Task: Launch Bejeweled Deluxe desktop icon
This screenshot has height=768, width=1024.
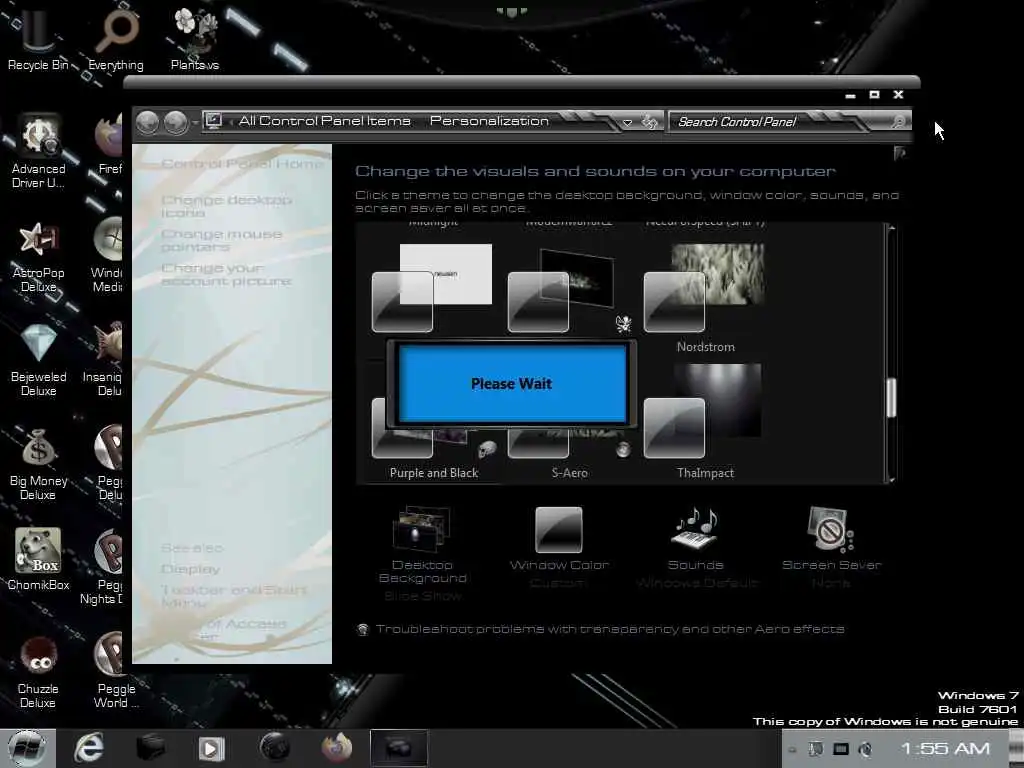Action: pyautogui.click(x=39, y=360)
